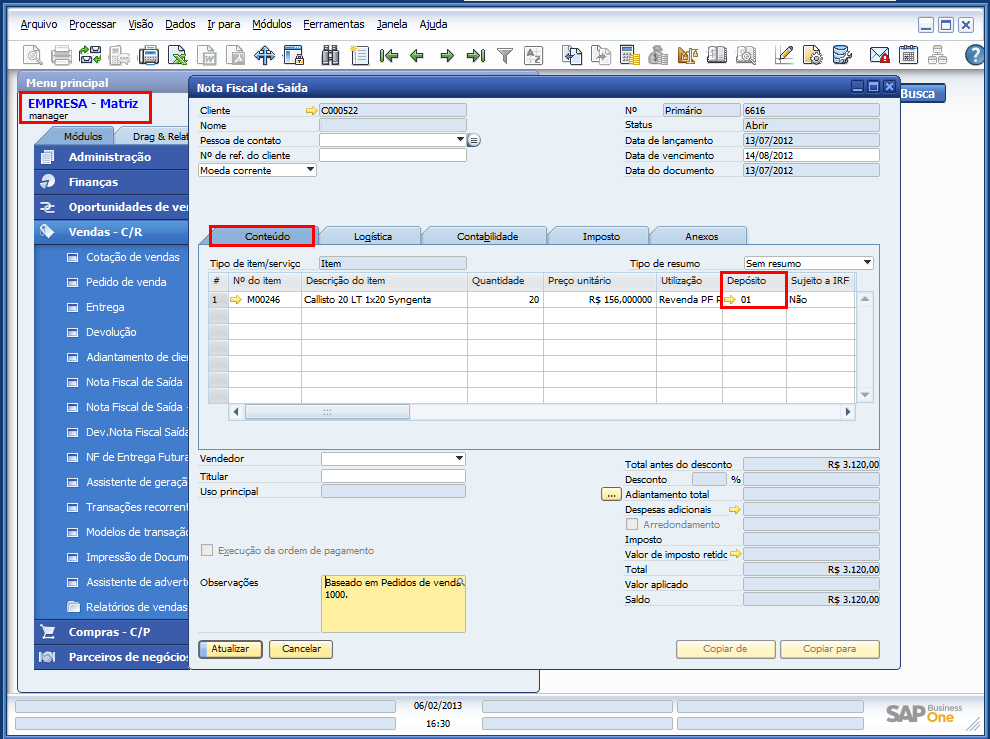Click the funnel Filter toolbar icon
The height and width of the screenshot is (739, 990).
click(x=504, y=56)
